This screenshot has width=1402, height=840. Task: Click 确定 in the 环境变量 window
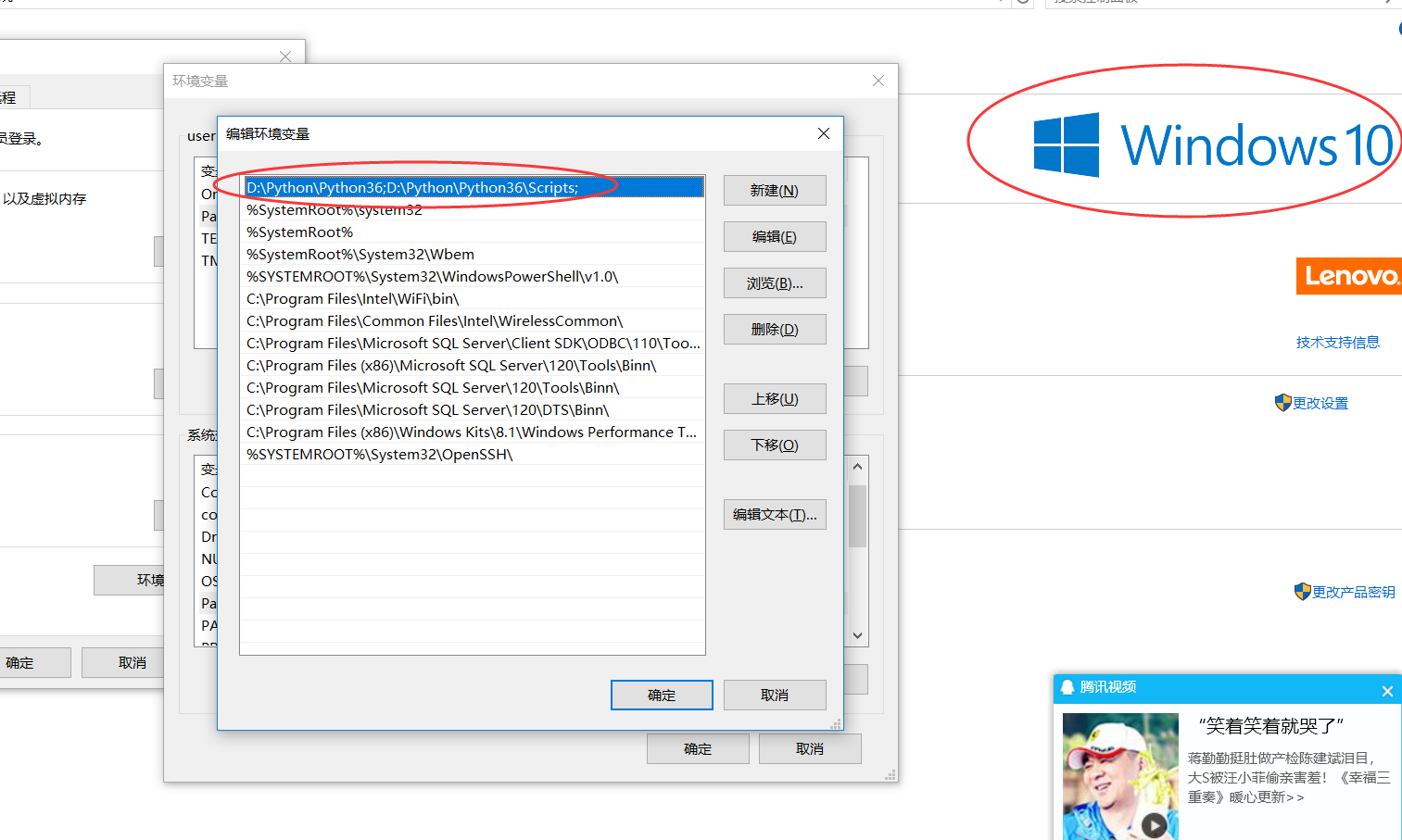[698, 749]
